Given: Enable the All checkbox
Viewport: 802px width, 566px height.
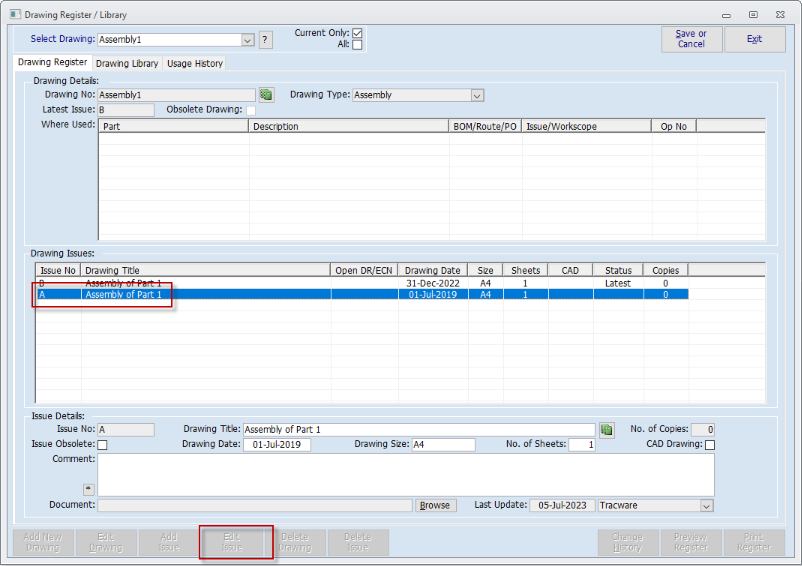Looking at the screenshot, I should coord(357,46).
